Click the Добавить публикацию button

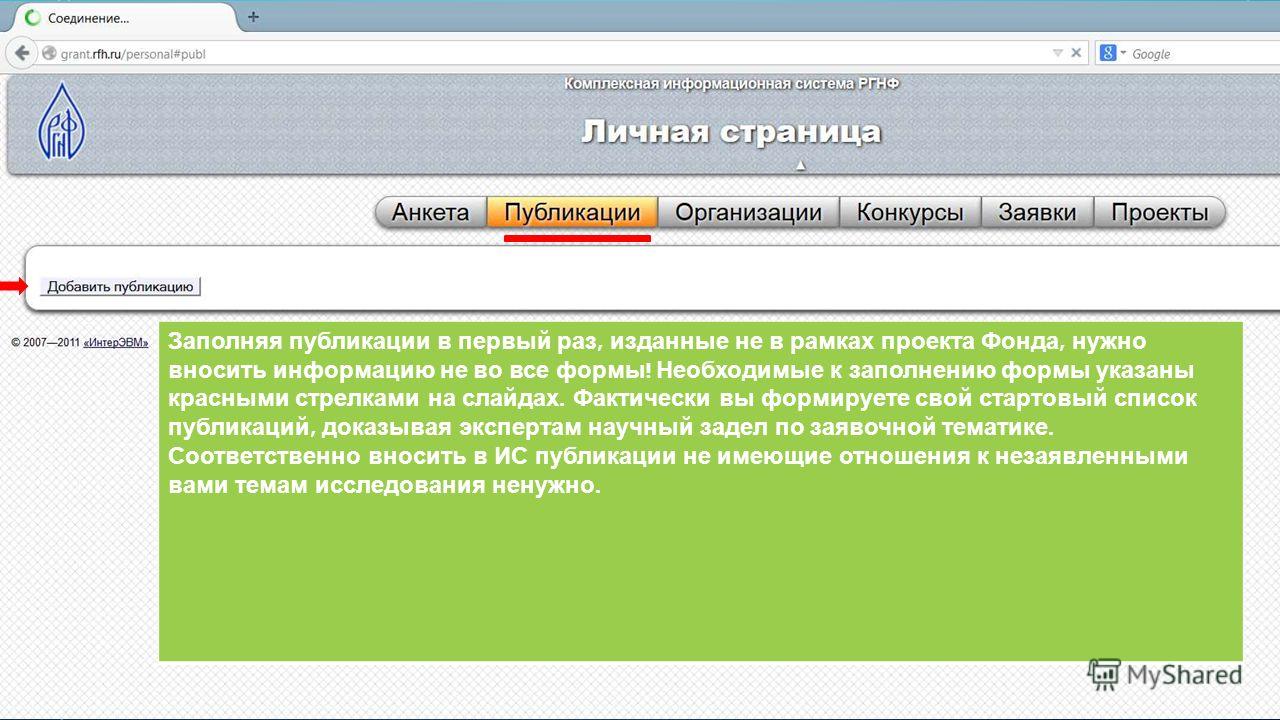120,287
